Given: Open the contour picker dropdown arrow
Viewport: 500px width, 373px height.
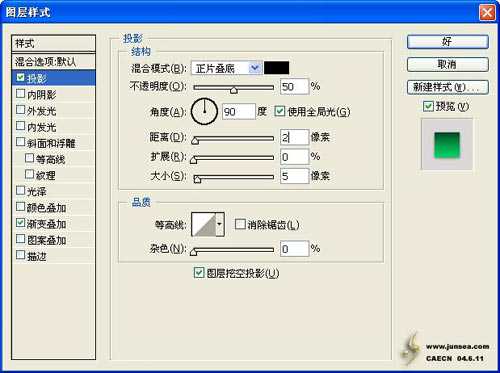Looking at the screenshot, I should [x=220, y=224].
